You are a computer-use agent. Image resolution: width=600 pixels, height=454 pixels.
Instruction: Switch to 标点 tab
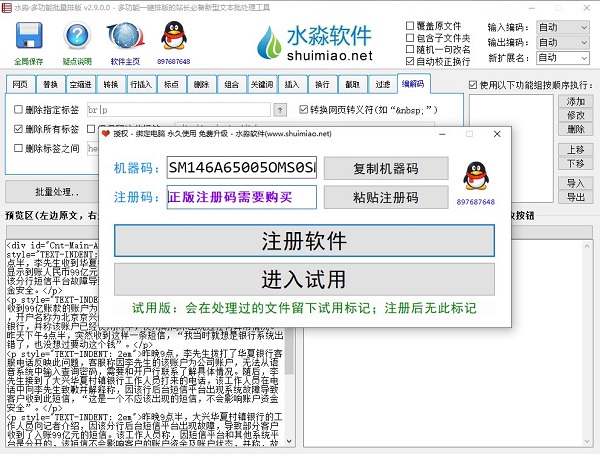point(171,84)
